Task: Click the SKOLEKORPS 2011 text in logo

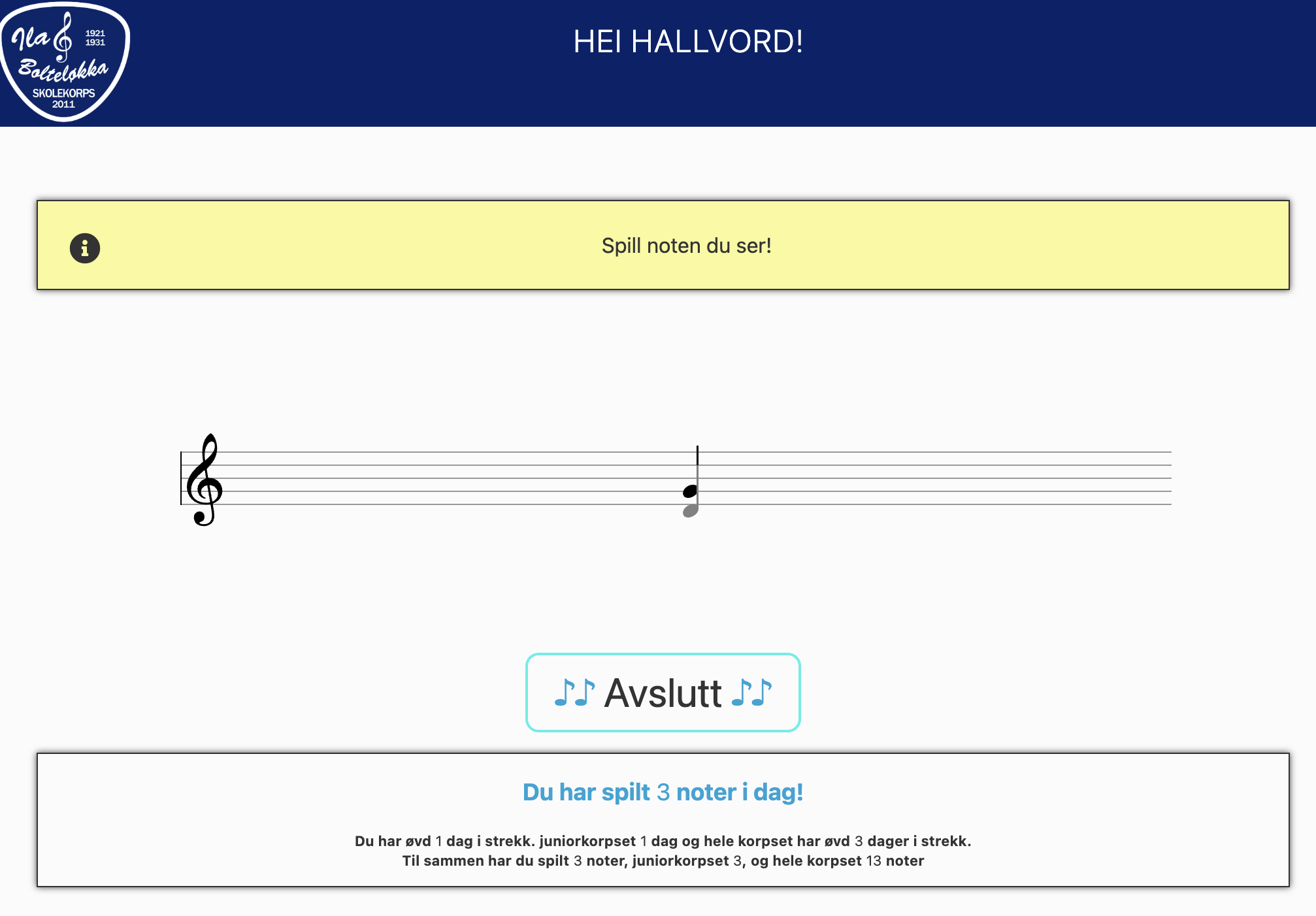Action: point(63,99)
